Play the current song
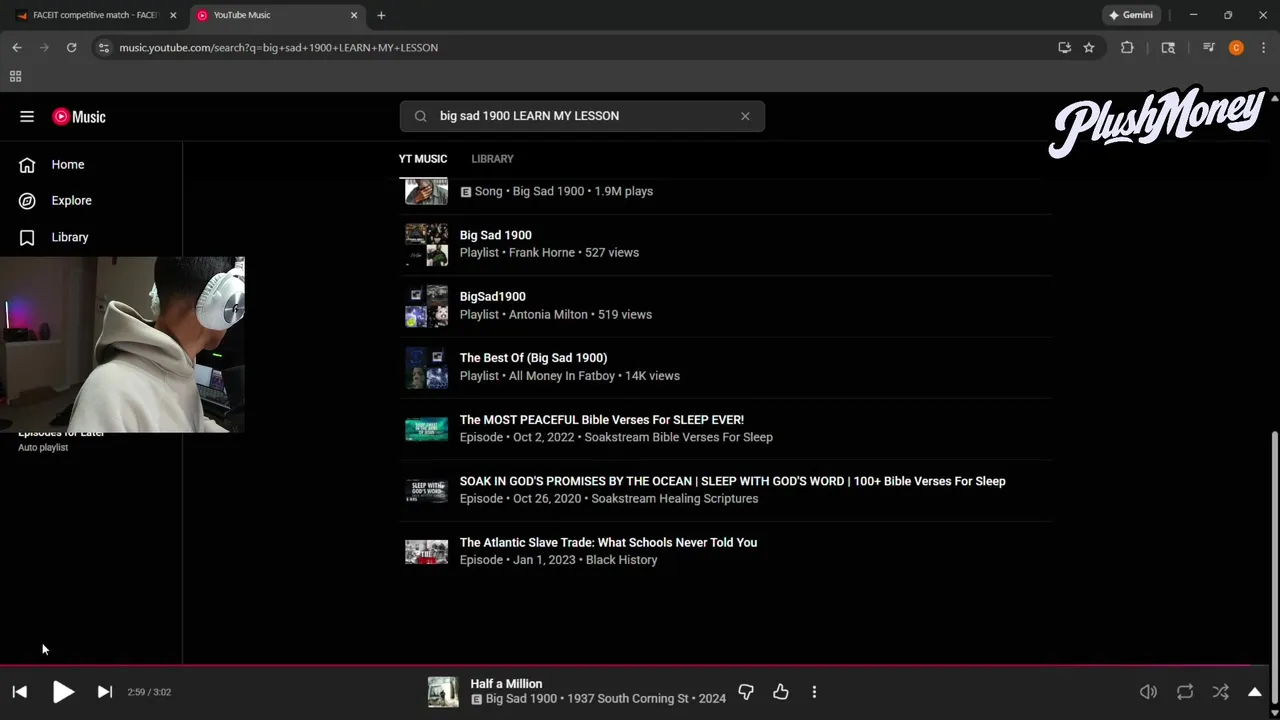 (63, 692)
